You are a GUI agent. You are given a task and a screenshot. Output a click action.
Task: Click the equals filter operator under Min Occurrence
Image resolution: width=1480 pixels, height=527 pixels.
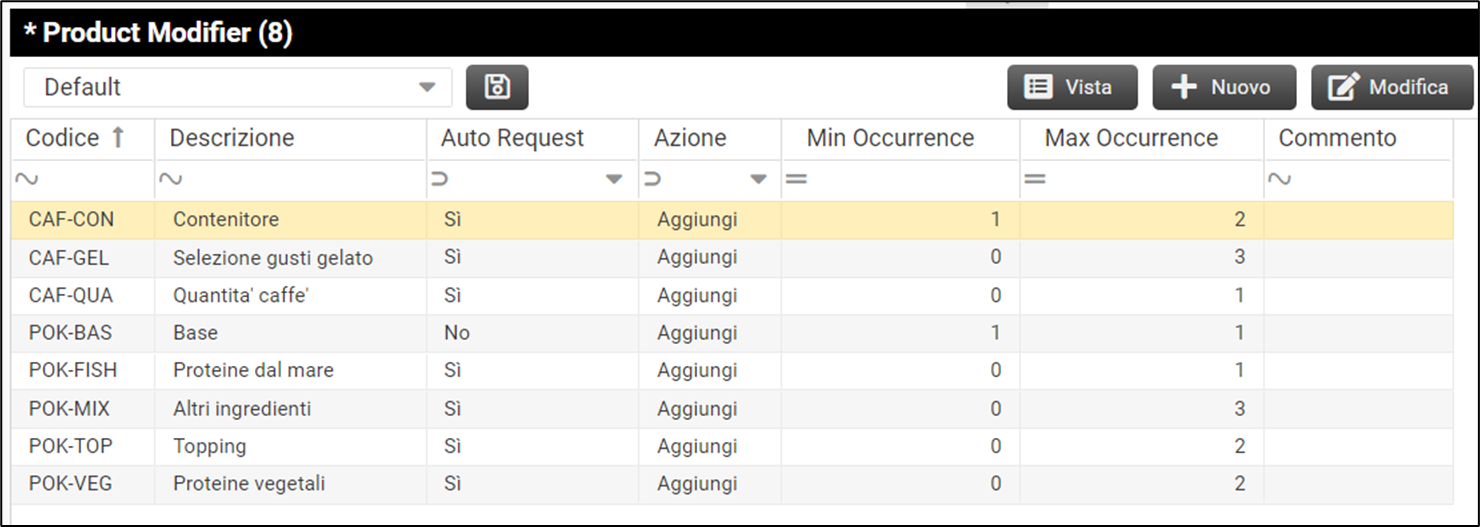796,180
